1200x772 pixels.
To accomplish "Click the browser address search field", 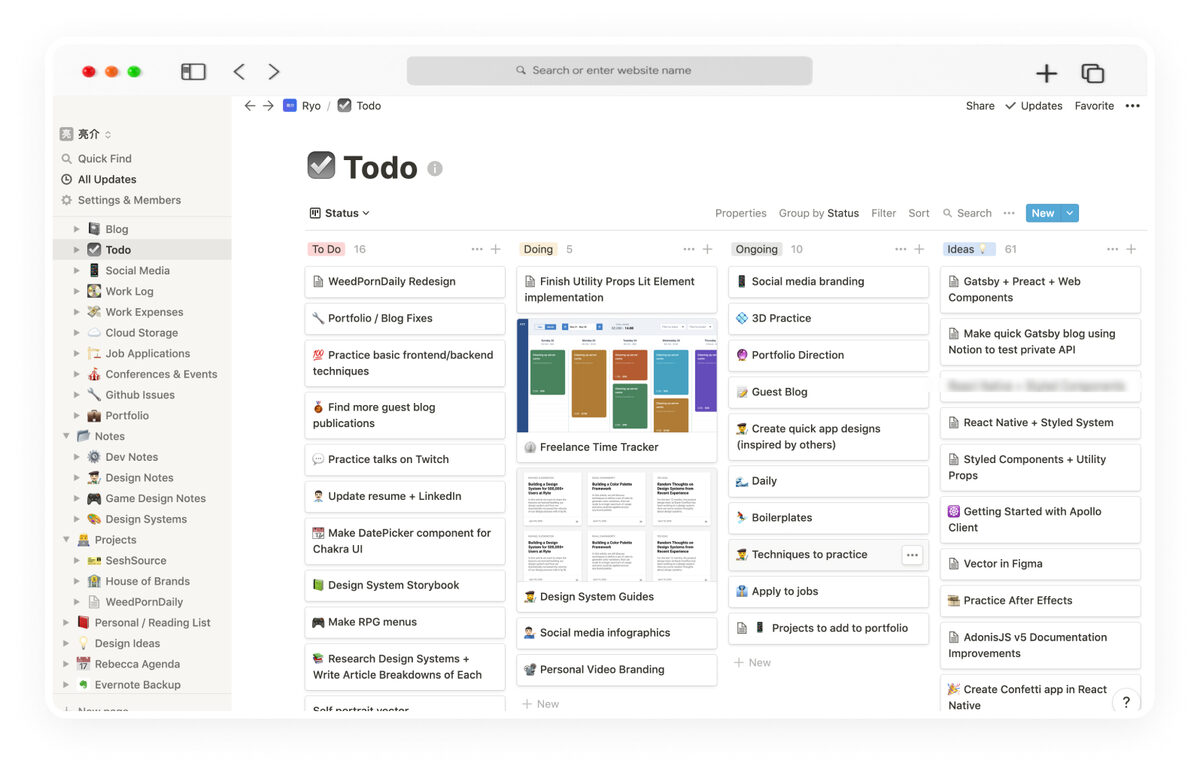I will [x=609, y=71].
